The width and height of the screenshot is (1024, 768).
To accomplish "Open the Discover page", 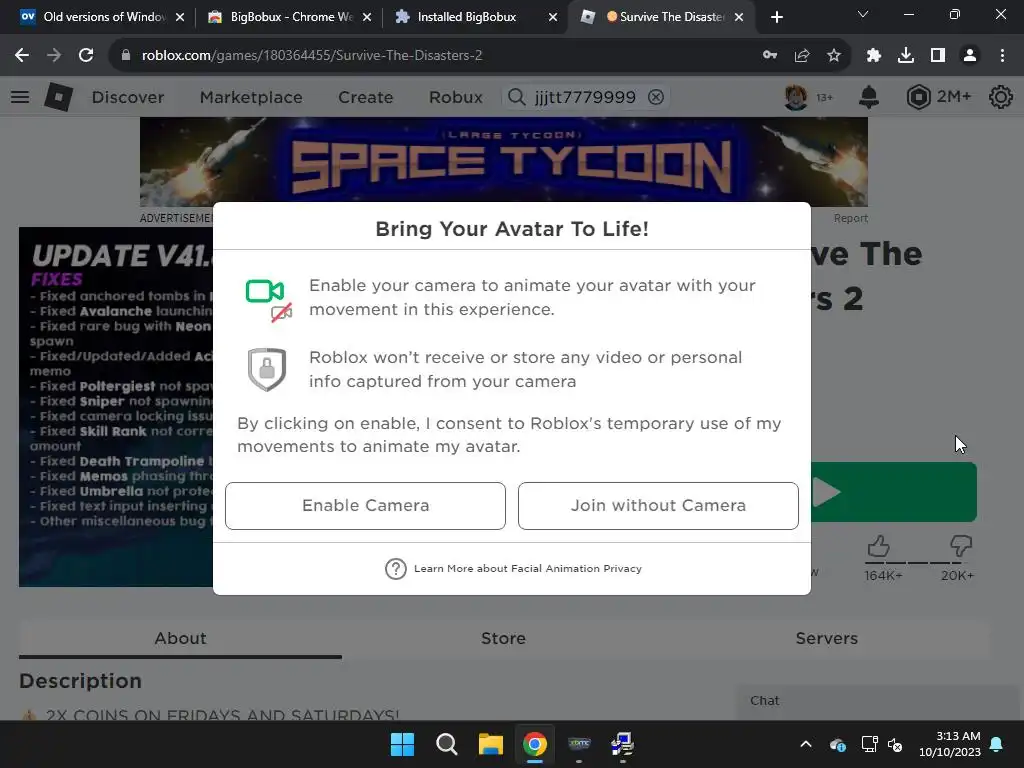I will pos(128,97).
